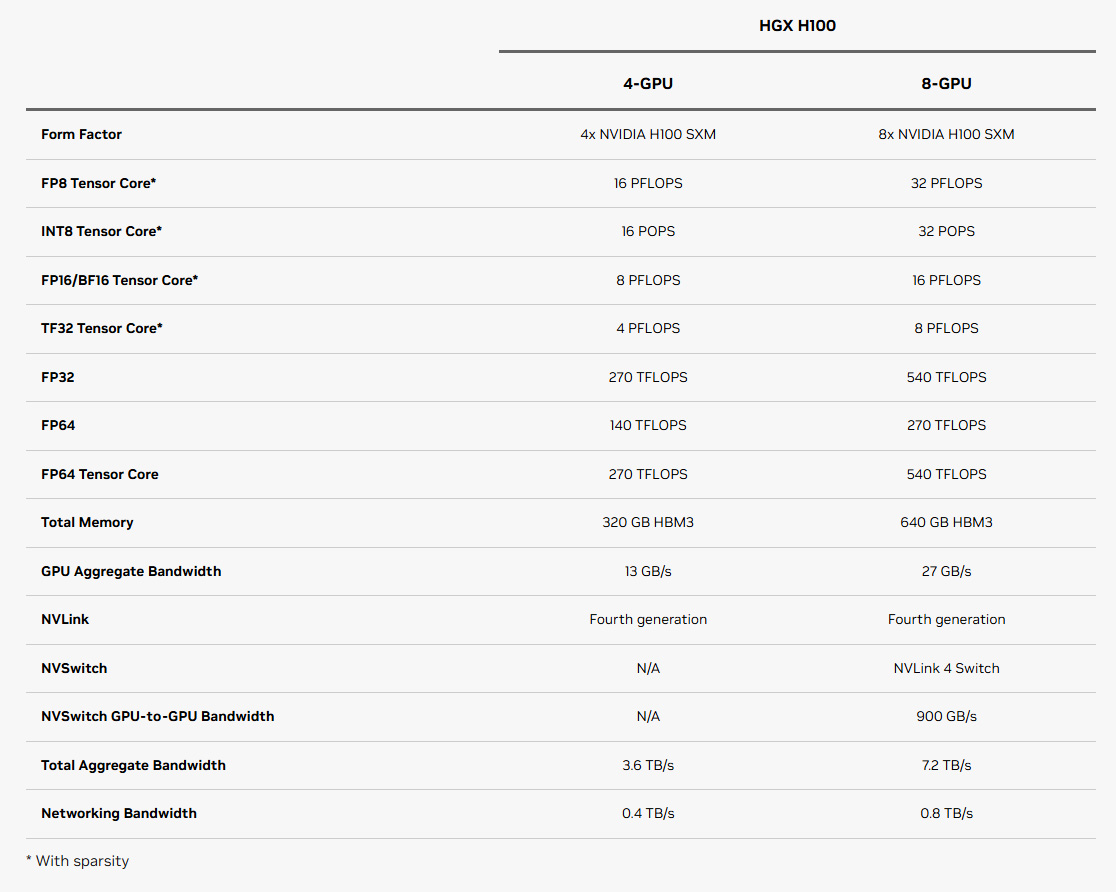The width and height of the screenshot is (1116, 892).
Task: Click the Networking Bandwidth row label
Action: coord(119,814)
